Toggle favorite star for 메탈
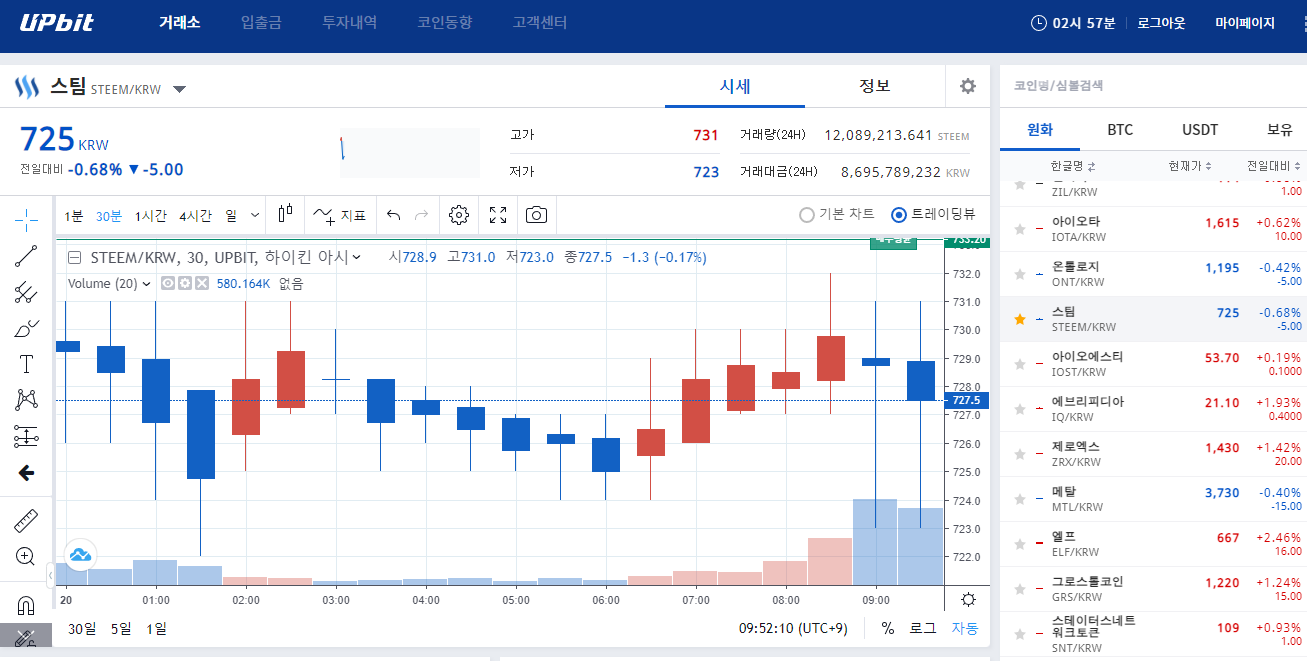 [x=1020, y=499]
